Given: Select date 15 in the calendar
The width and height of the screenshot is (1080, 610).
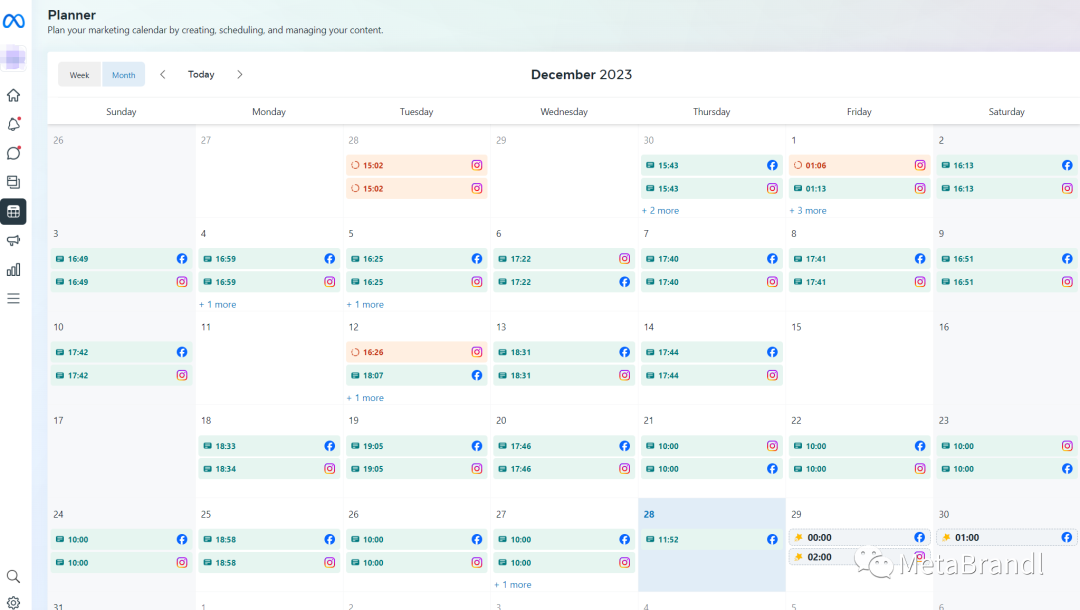Looking at the screenshot, I should [x=796, y=327].
